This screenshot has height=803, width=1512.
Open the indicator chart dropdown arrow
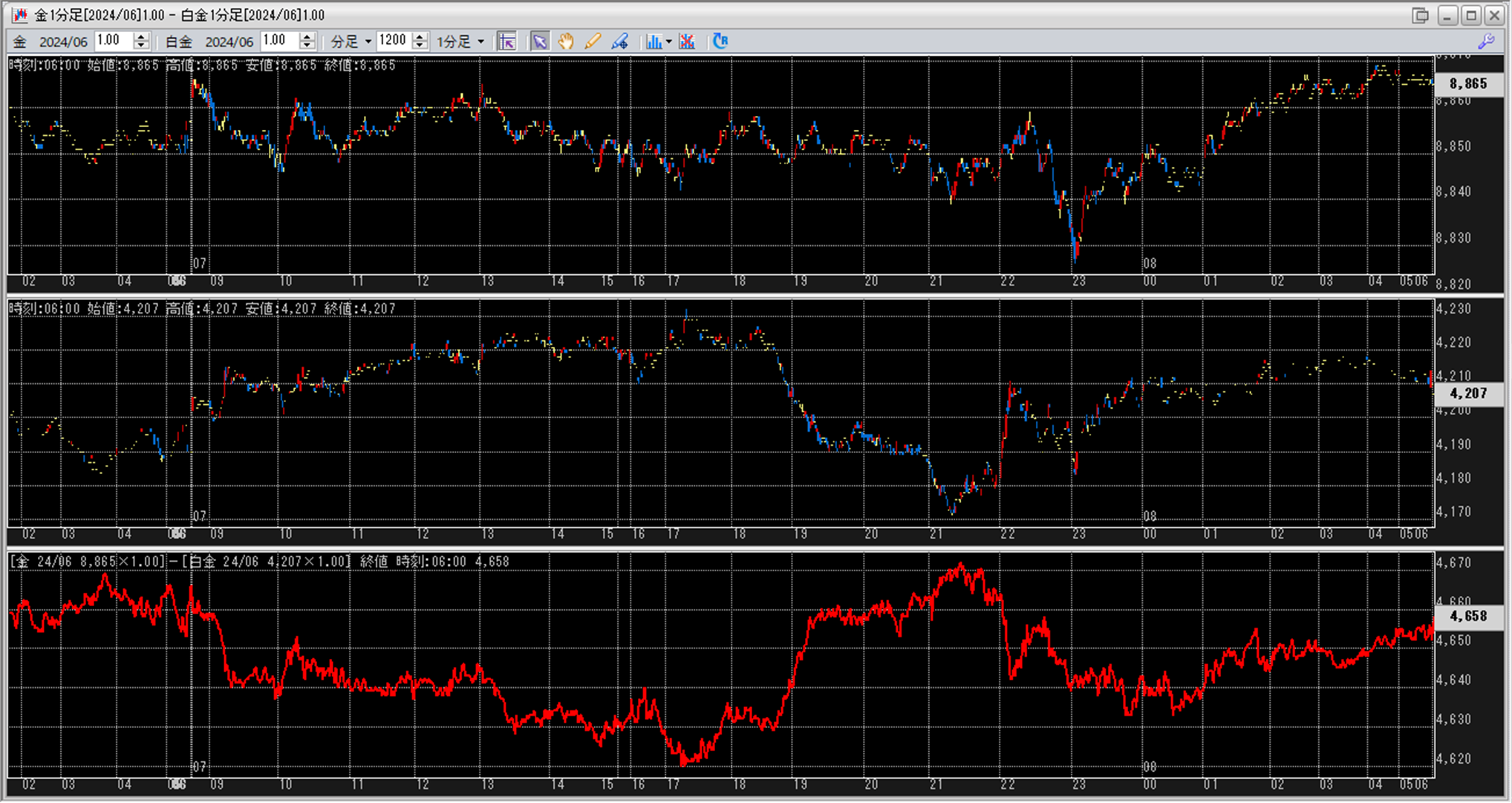(x=669, y=42)
